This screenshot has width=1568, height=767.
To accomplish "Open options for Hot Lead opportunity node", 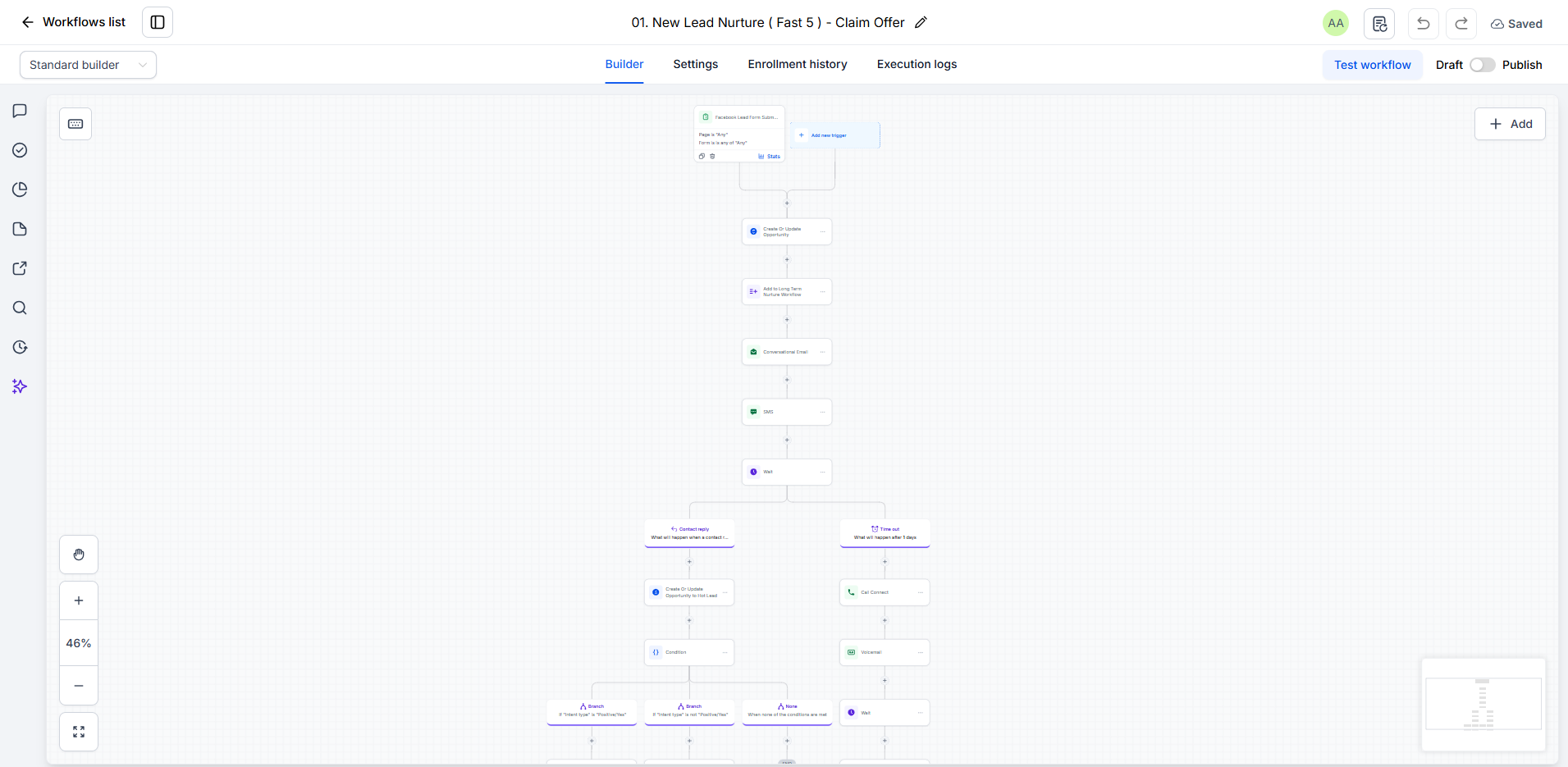I will pyautogui.click(x=725, y=592).
